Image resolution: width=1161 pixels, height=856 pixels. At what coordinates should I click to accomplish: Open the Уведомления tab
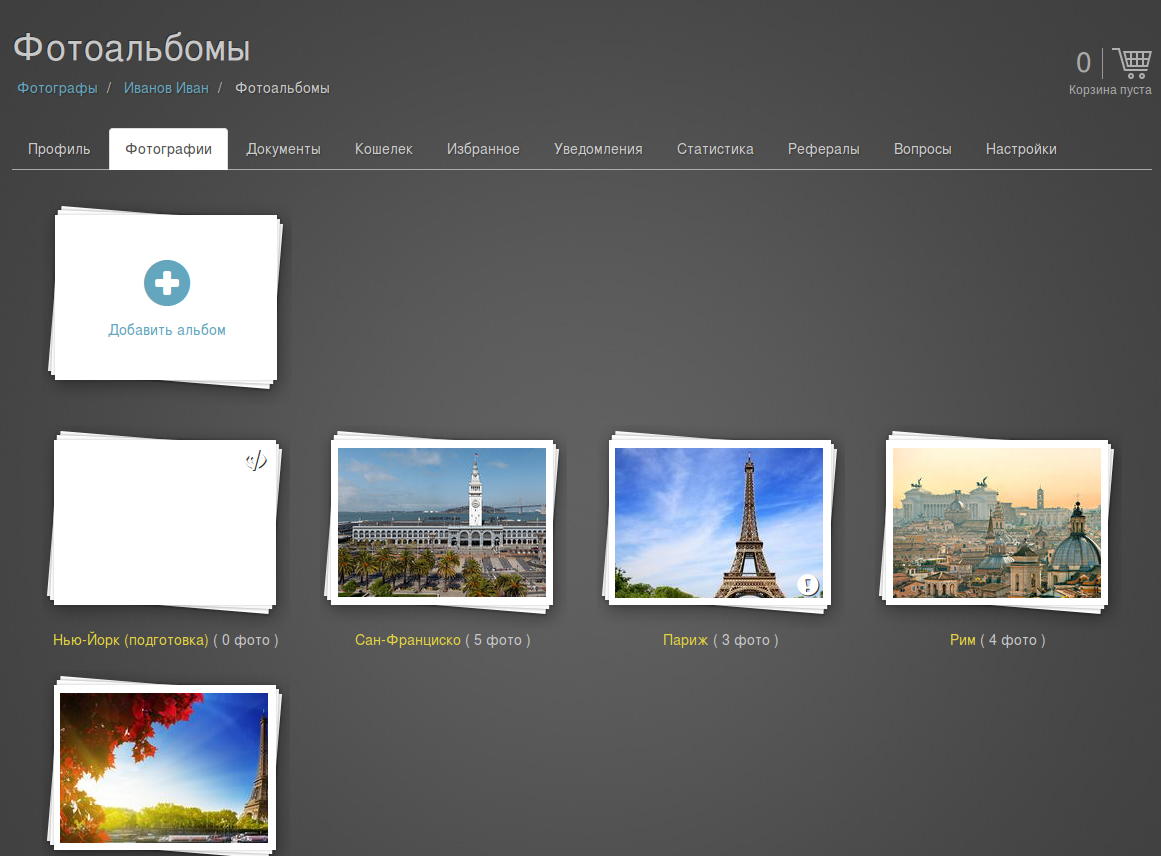pos(598,149)
